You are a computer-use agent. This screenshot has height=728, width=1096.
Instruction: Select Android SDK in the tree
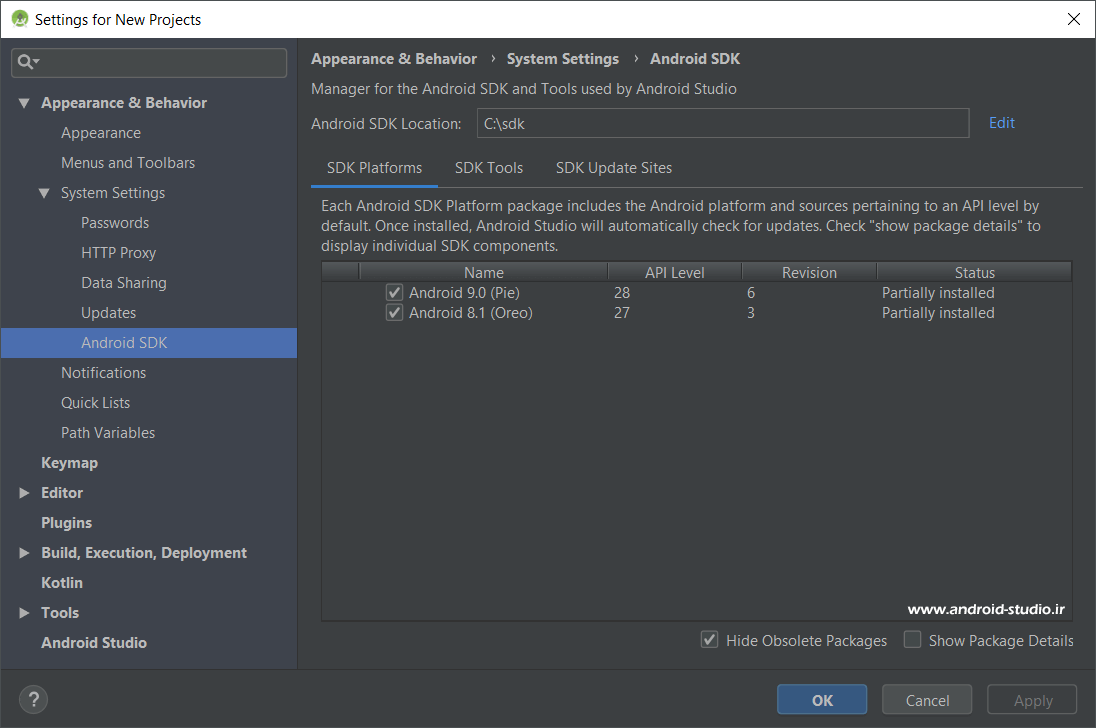(149, 343)
